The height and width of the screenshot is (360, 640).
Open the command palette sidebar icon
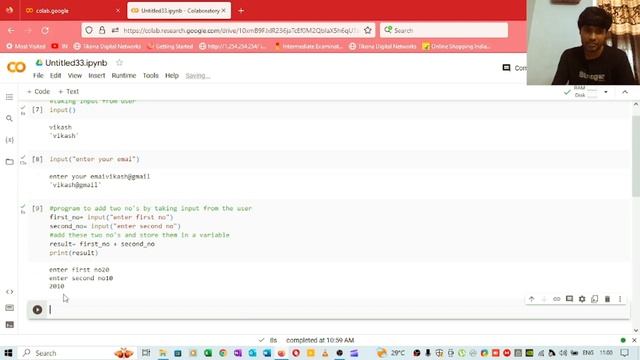pyautogui.click(x=9, y=308)
